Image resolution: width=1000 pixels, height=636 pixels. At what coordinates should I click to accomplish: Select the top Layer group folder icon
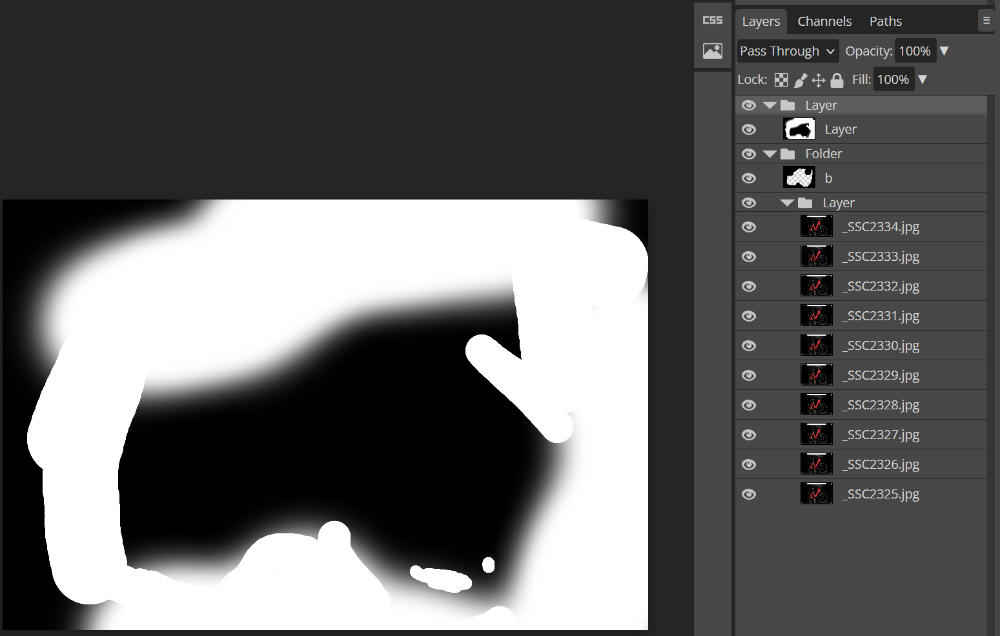(x=788, y=105)
